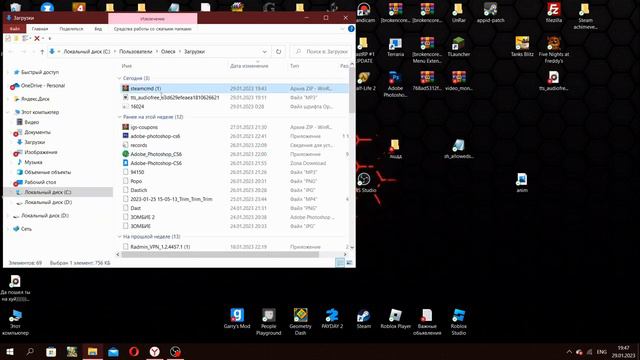Viewport: 640px width, 360px height.
Task: Collapse the Этот компьютер tree node
Action: 8,112
